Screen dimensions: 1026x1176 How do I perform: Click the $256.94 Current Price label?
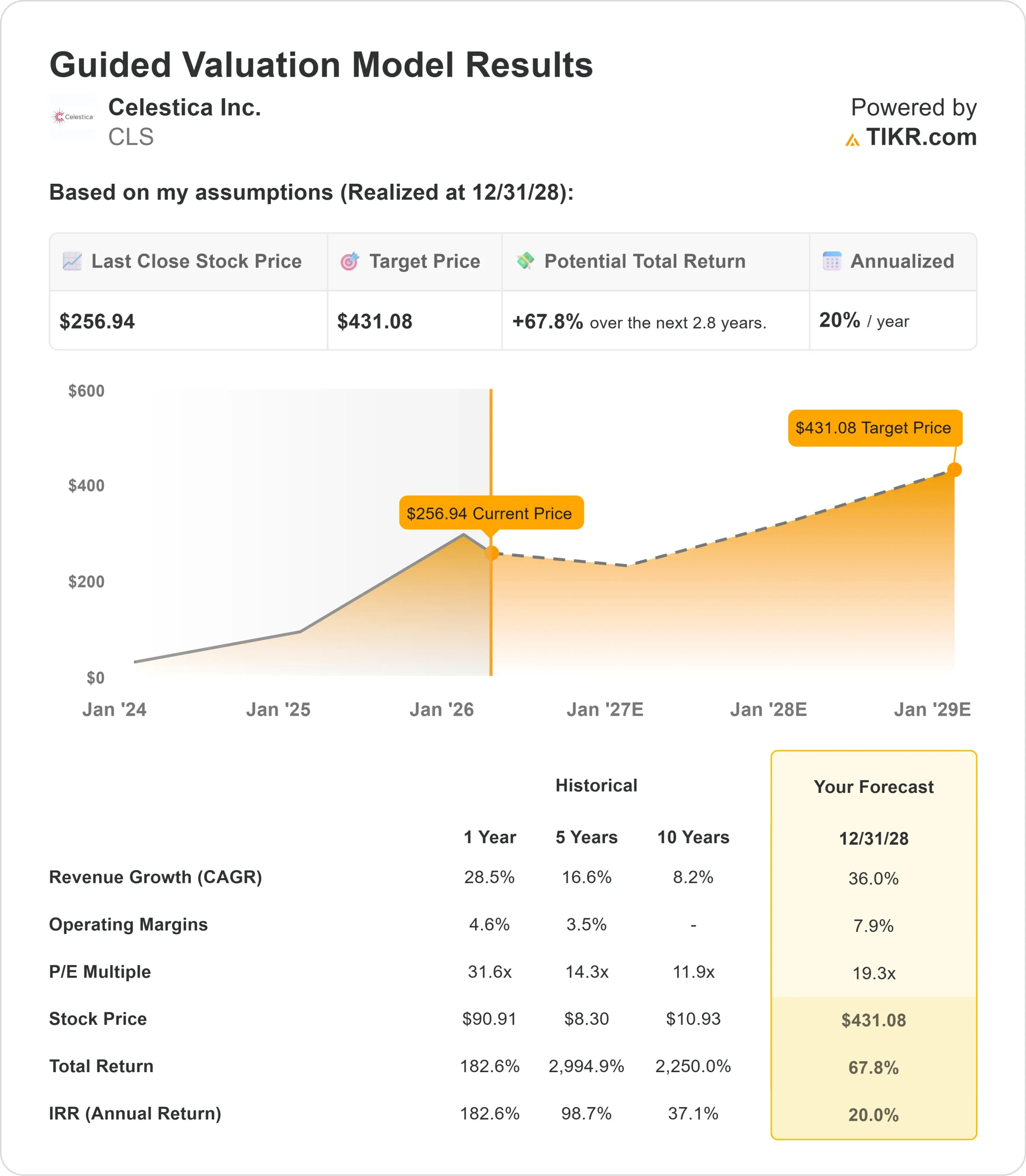pos(491,513)
